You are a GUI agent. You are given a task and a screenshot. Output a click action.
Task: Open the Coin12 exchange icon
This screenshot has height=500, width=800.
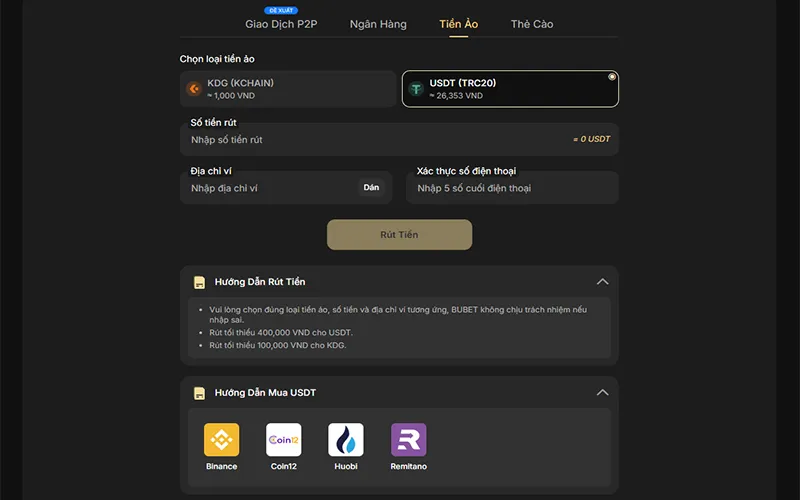pos(283,440)
